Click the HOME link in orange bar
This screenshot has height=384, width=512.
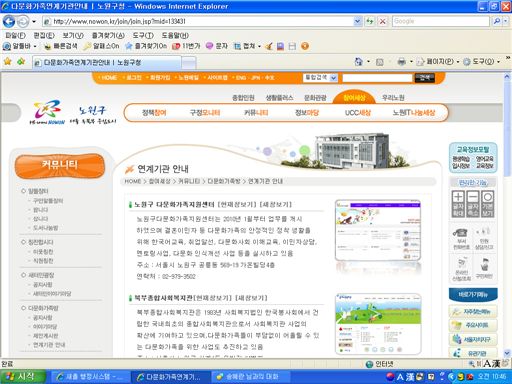click(x=109, y=78)
